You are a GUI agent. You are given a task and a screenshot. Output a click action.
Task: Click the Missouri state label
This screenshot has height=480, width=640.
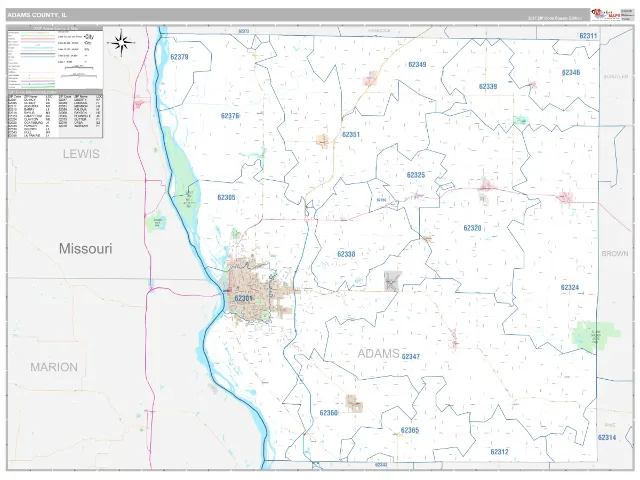click(x=85, y=248)
